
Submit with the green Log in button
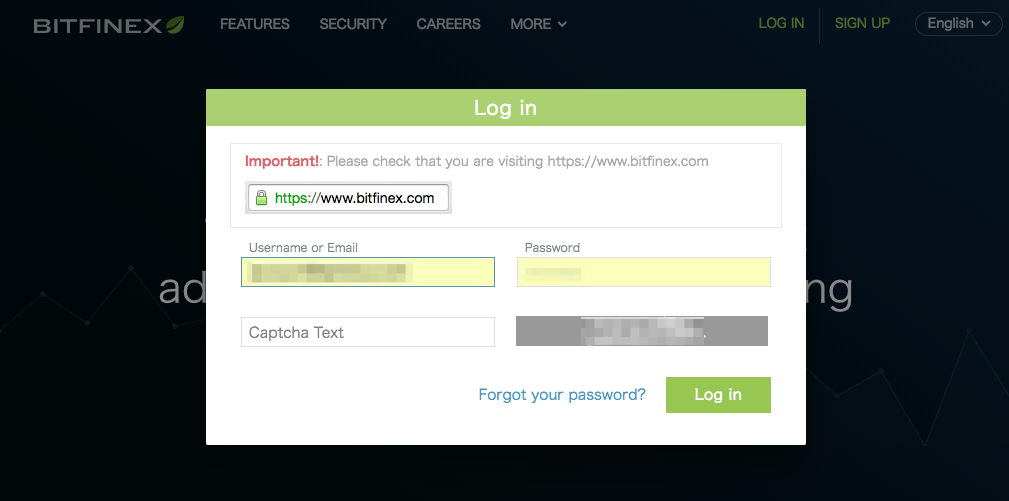coord(718,395)
